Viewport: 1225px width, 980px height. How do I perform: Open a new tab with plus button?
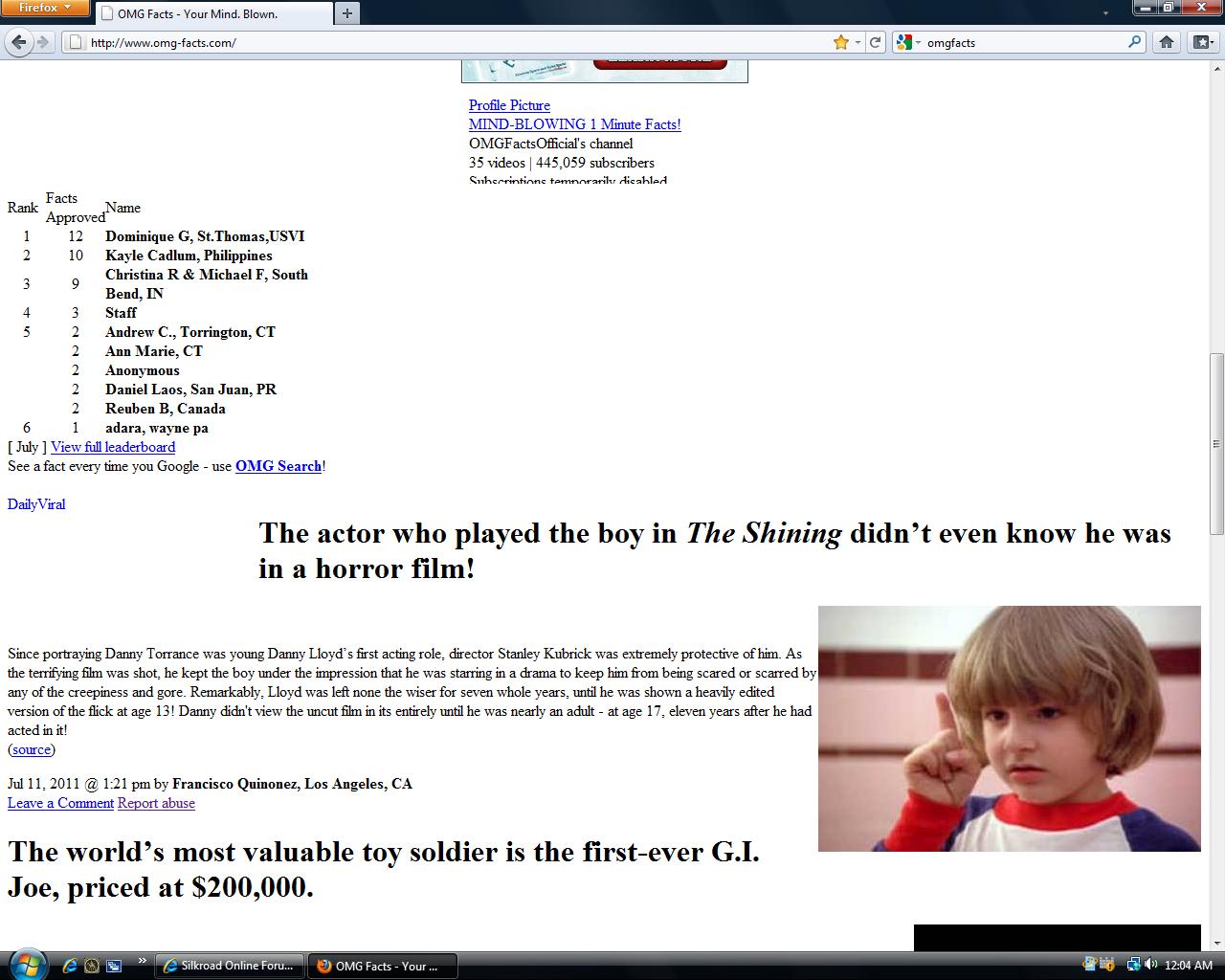[x=346, y=13]
